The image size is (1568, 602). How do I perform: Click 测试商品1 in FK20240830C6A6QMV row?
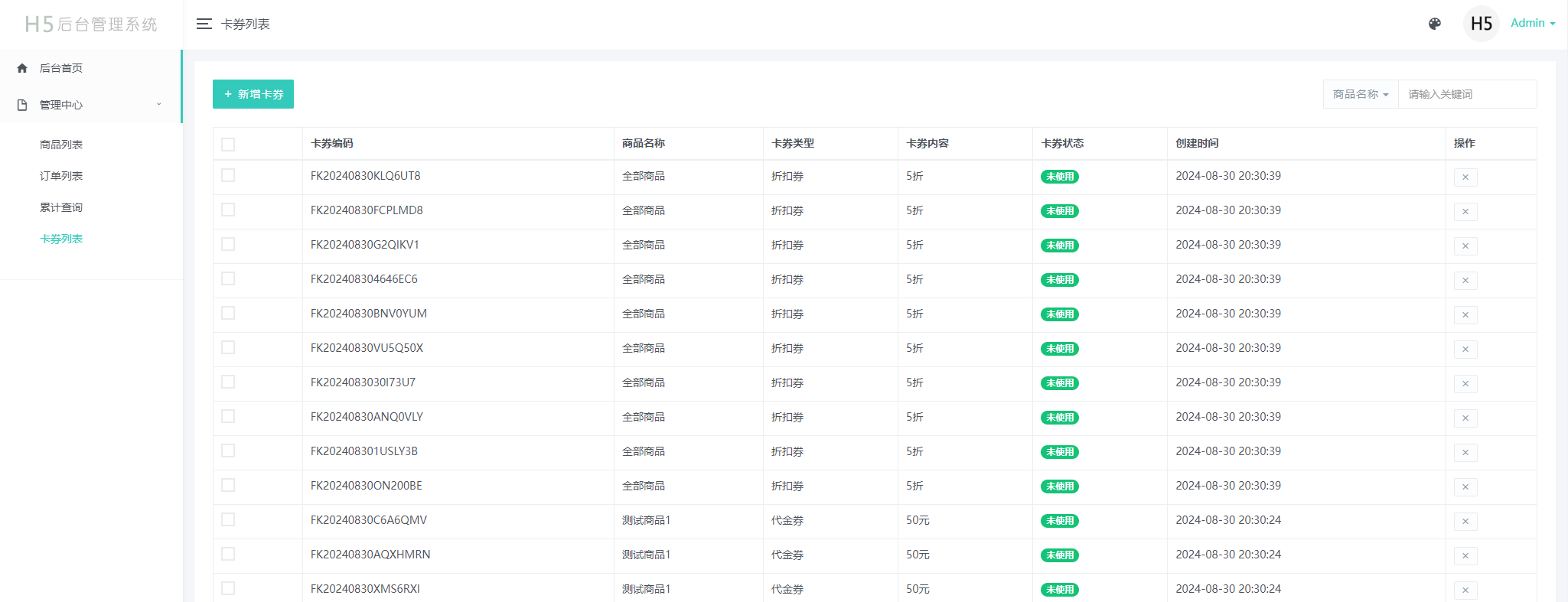647,520
